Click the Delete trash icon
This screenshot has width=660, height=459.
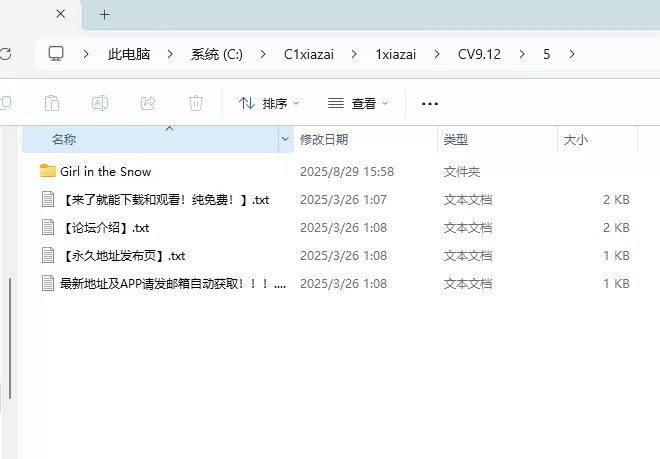(x=196, y=103)
